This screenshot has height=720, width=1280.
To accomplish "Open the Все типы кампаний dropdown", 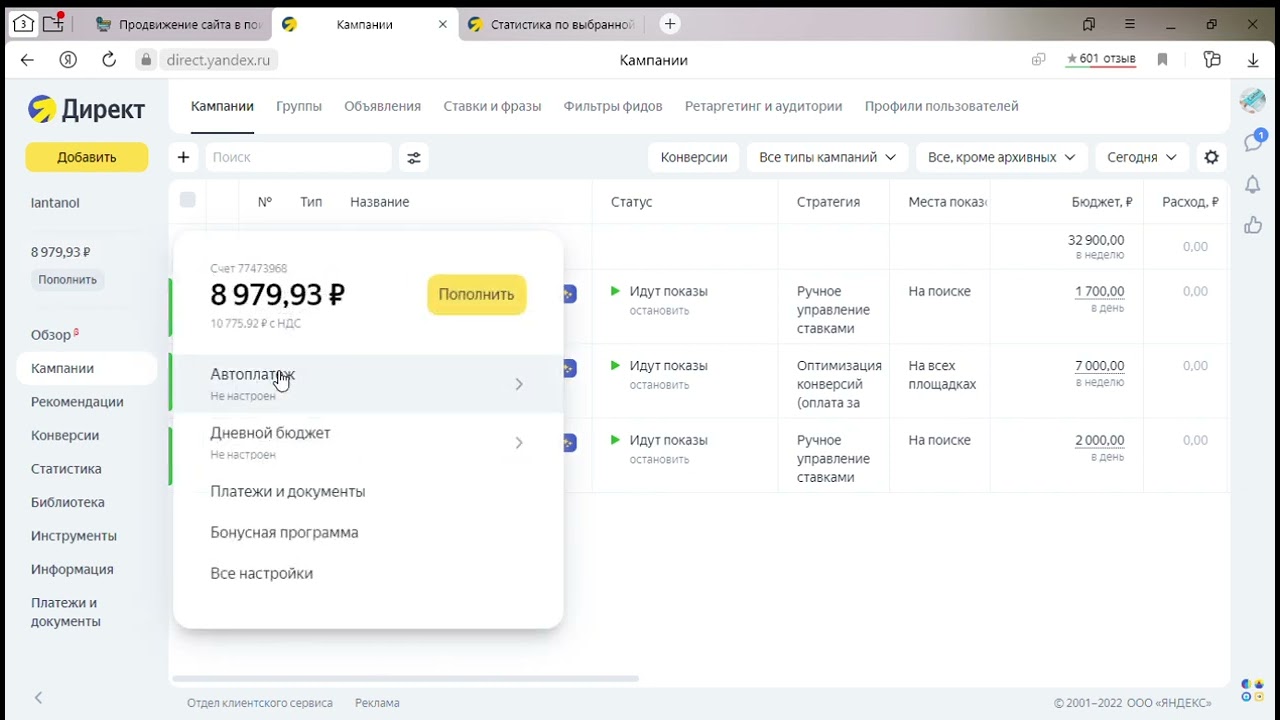I will pyautogui.click(x=828, y=157).
